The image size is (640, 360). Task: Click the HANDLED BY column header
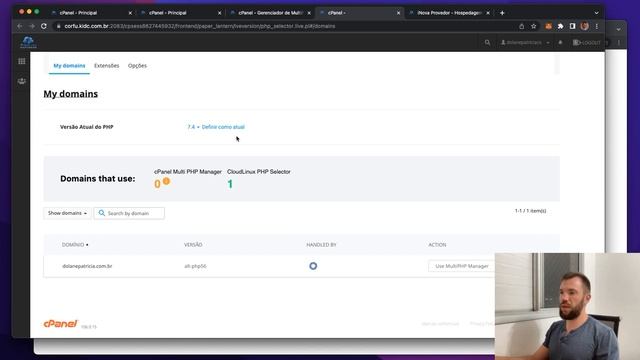pyautogui.click(x=321, y=244)
